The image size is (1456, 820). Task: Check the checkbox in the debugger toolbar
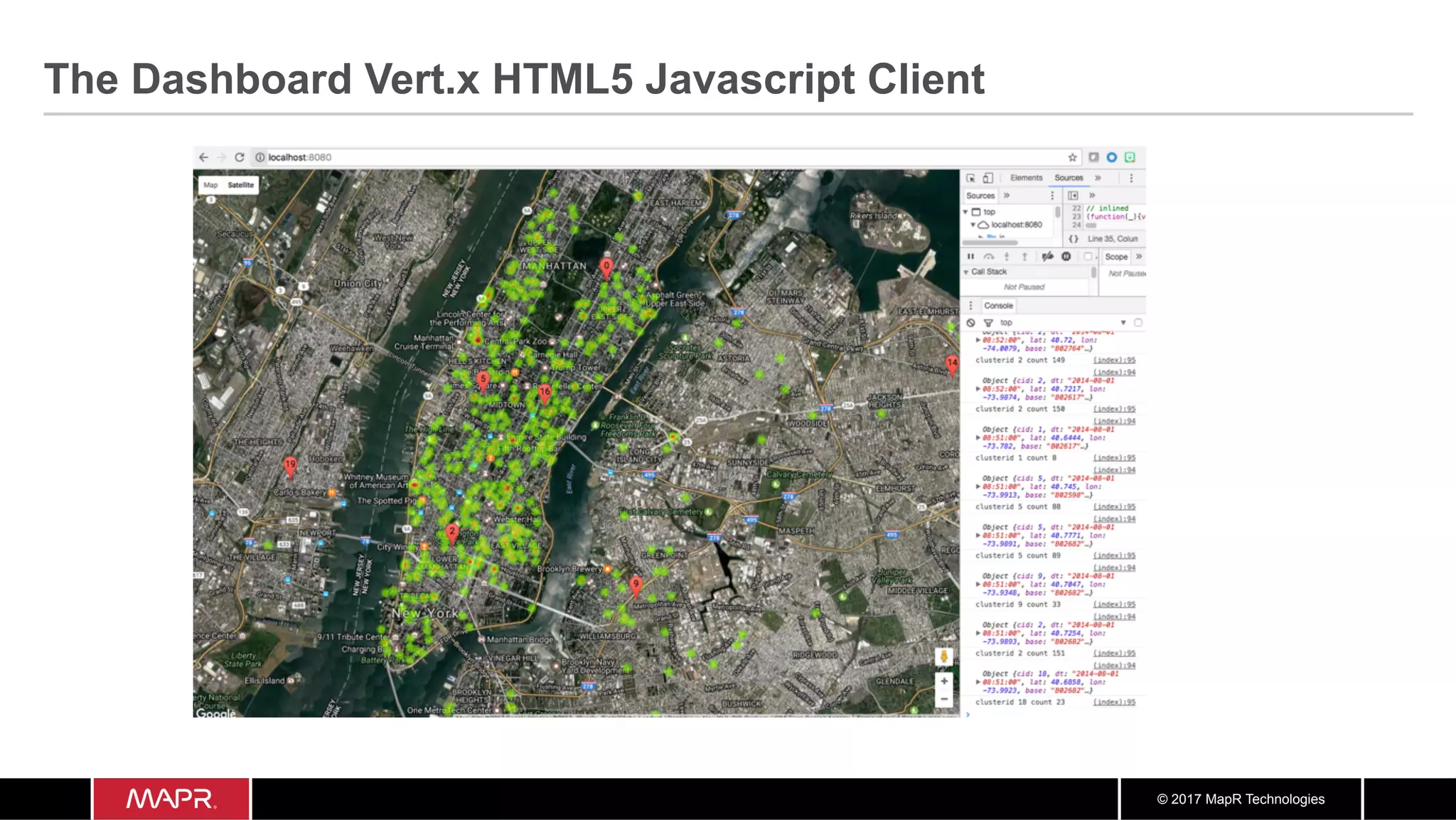tap(1088, 257)
